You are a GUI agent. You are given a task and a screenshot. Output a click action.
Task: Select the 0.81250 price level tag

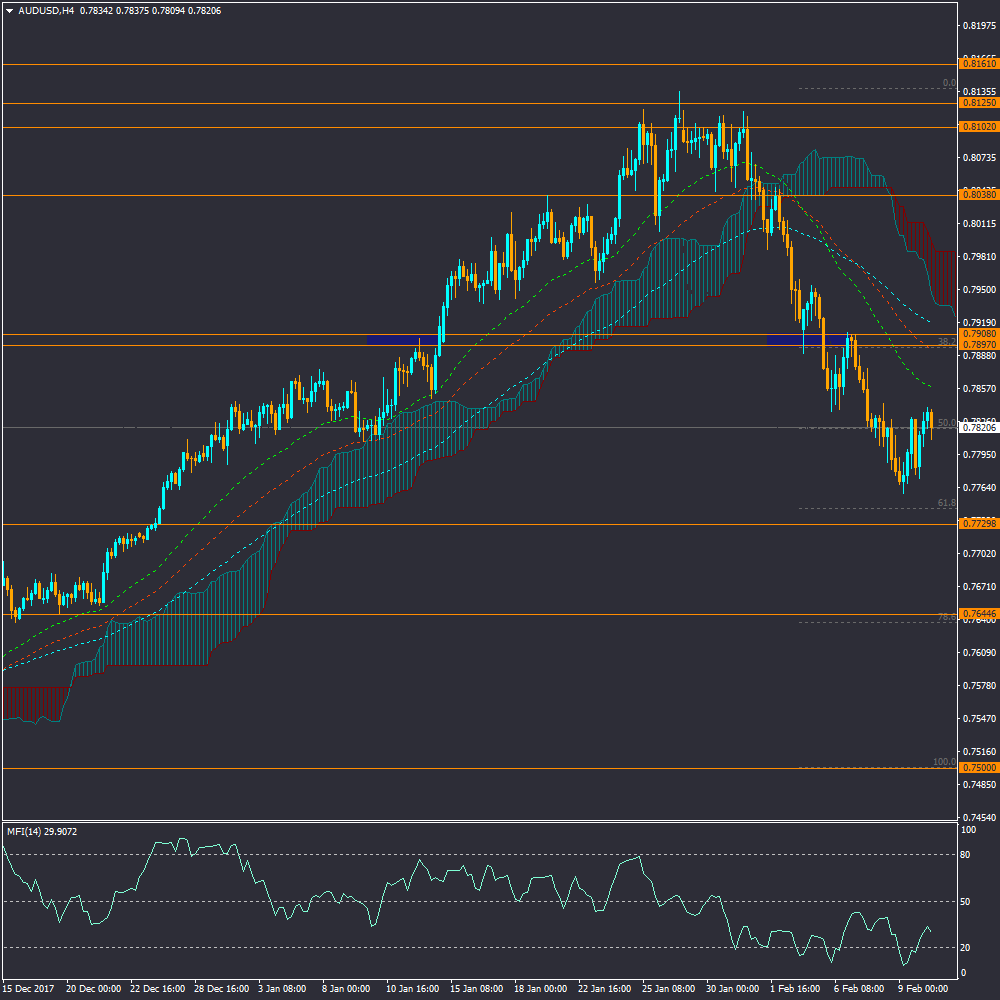(977, 103)
